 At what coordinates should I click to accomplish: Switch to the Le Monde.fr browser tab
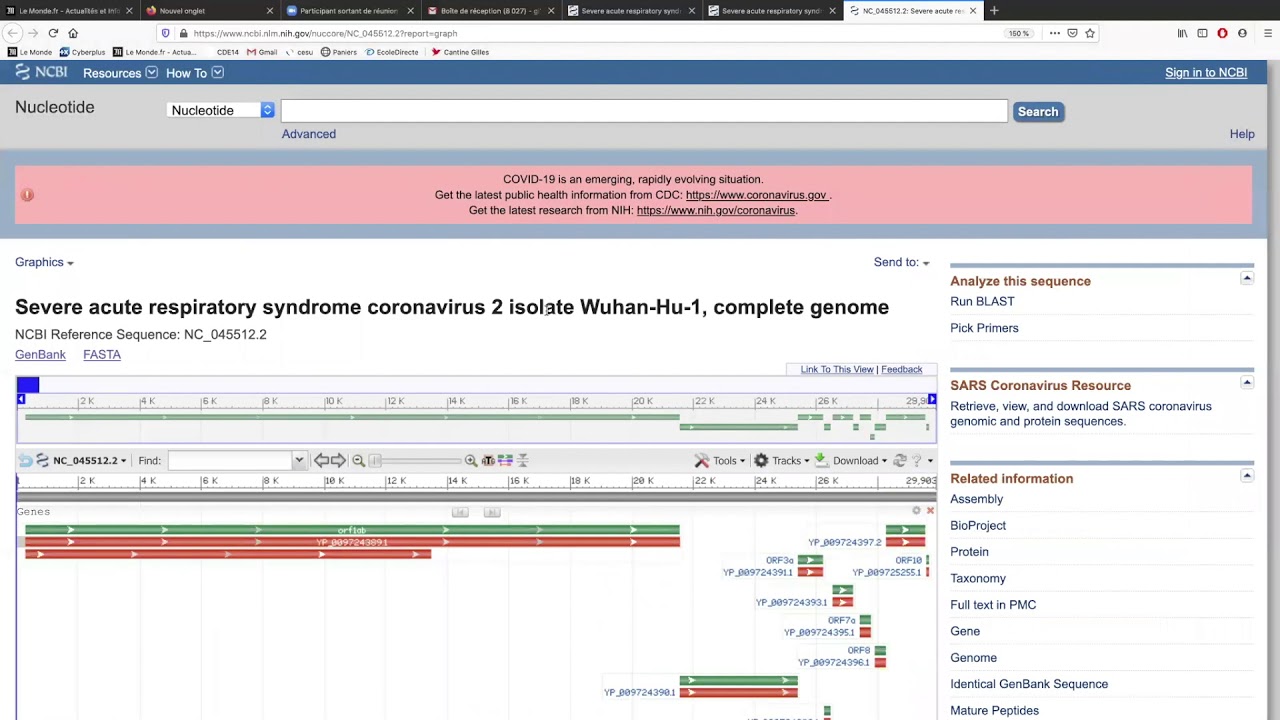(x=69, y=11)
